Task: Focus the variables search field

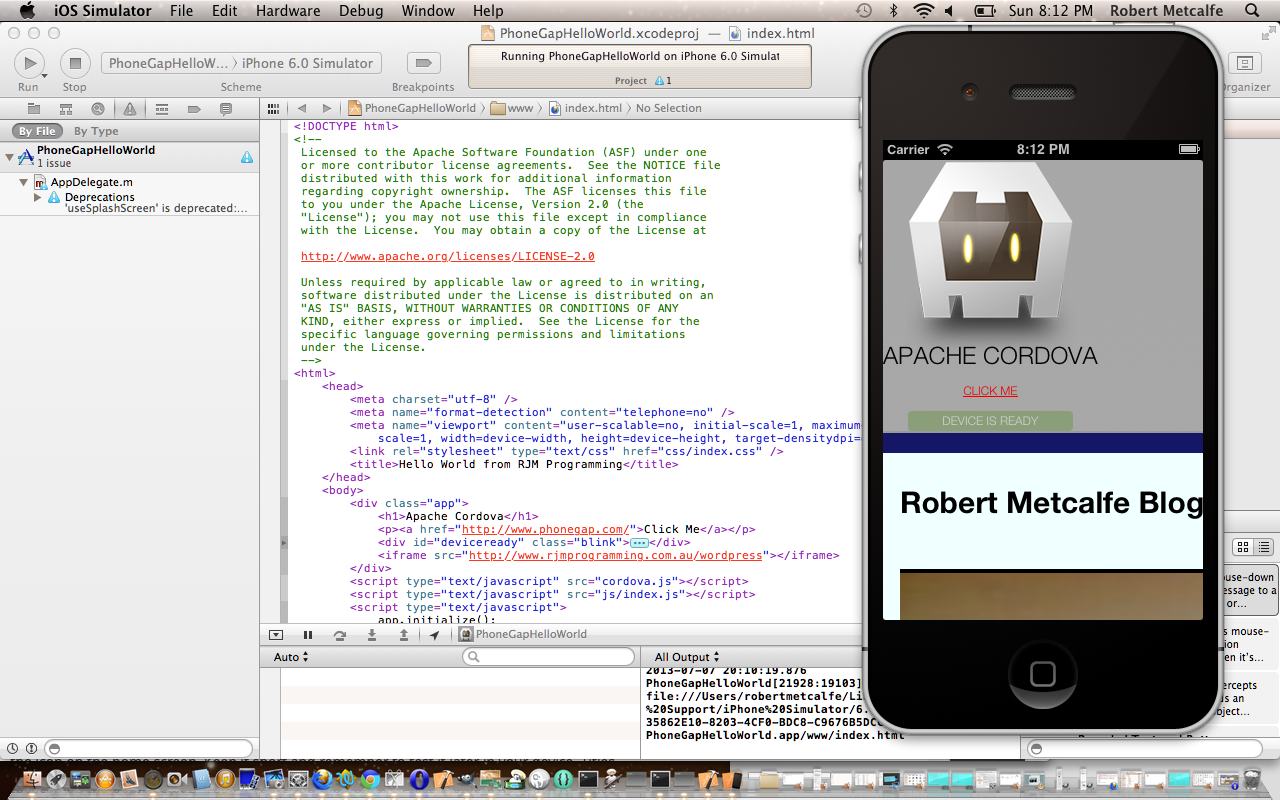Action: pyautogui.click(x=549, y=657)
